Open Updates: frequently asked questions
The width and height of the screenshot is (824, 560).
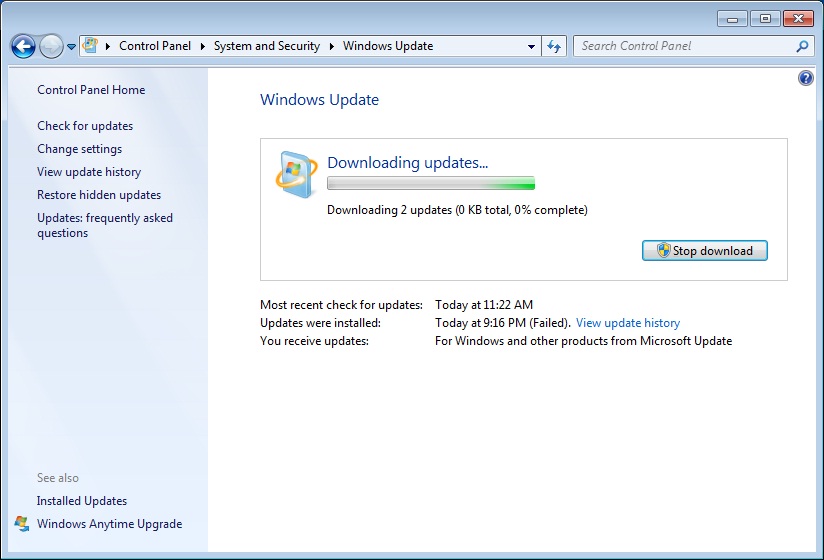click(x=105, y=225)
